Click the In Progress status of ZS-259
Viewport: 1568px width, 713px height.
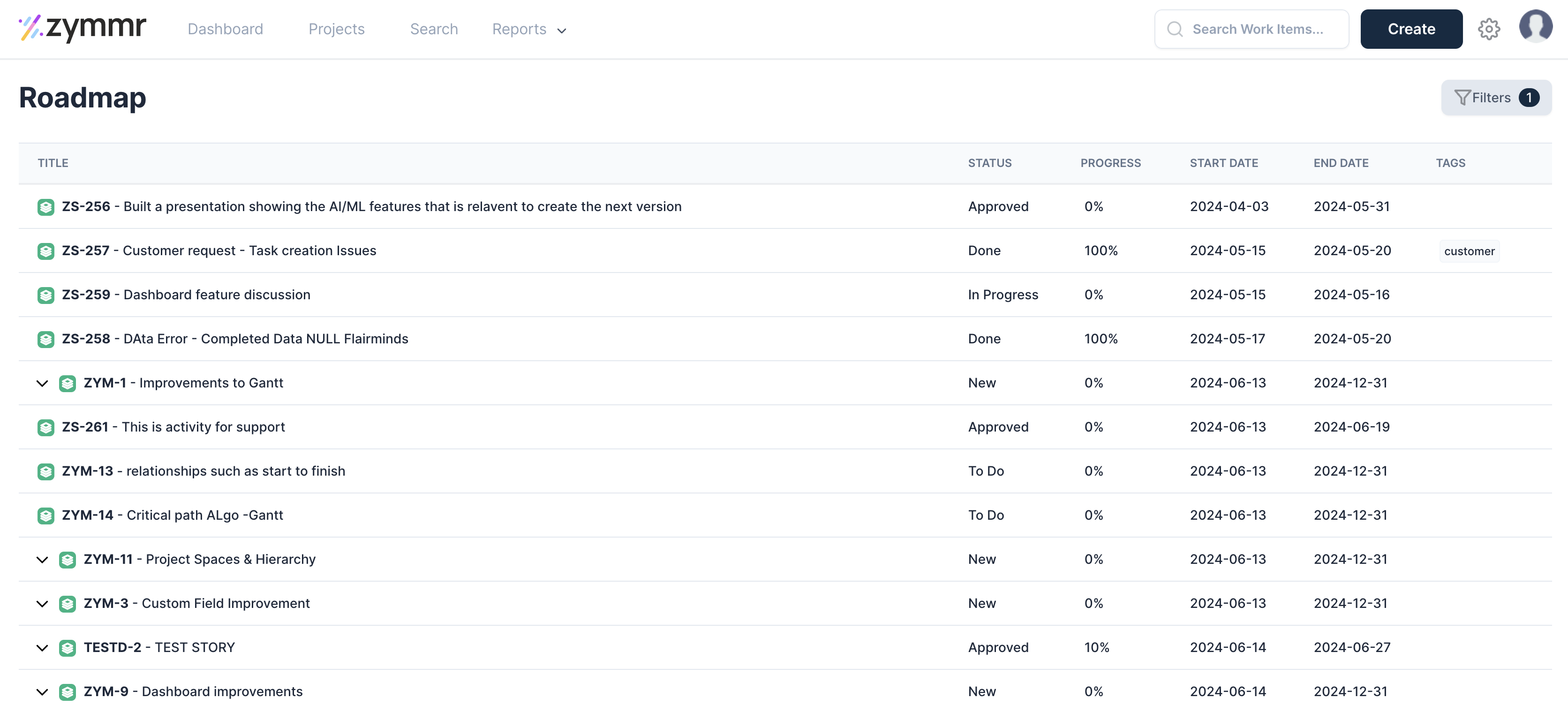1003,295
